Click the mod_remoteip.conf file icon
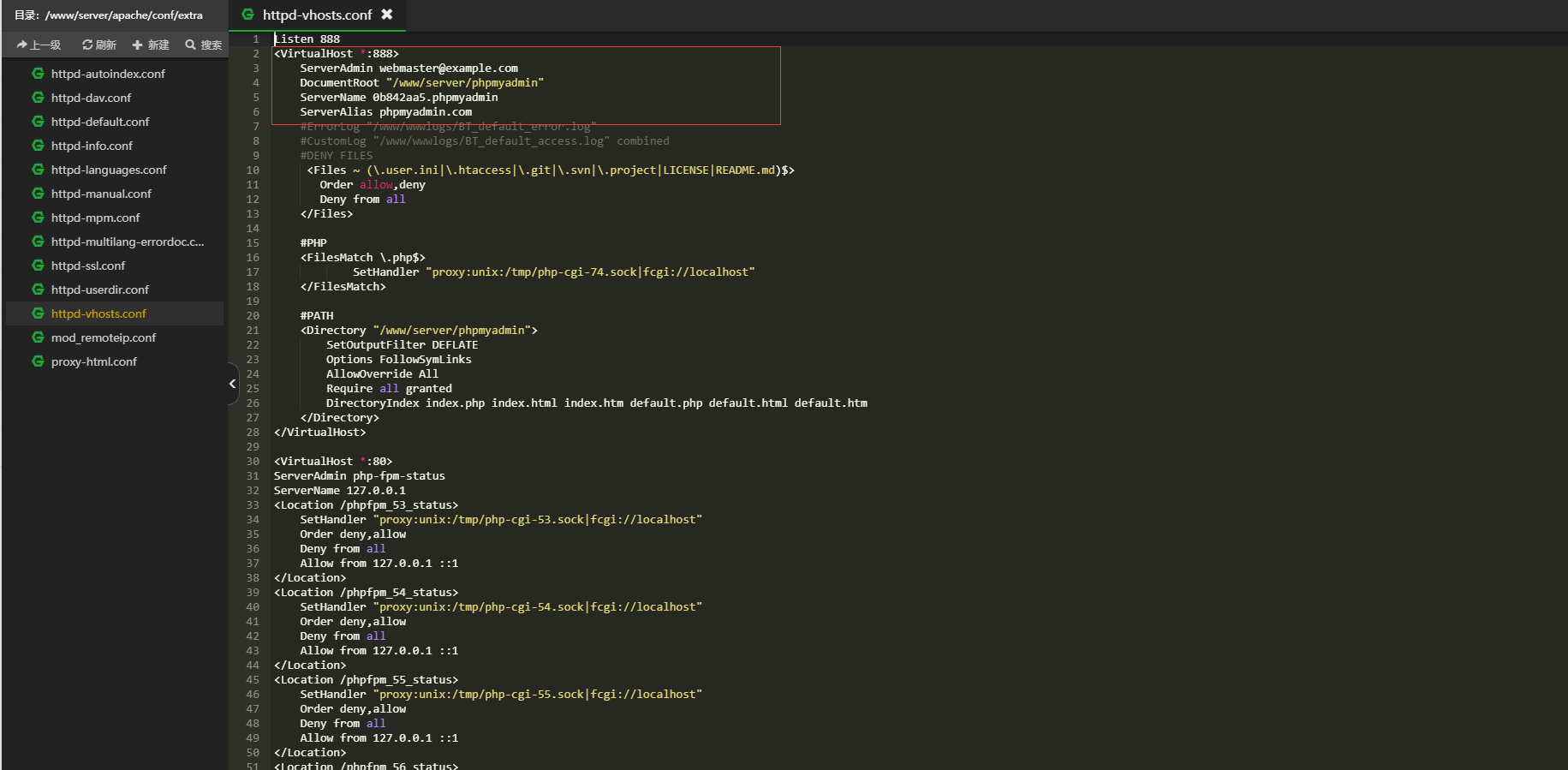Screen dimensions: 1568x770 [38, 337]
